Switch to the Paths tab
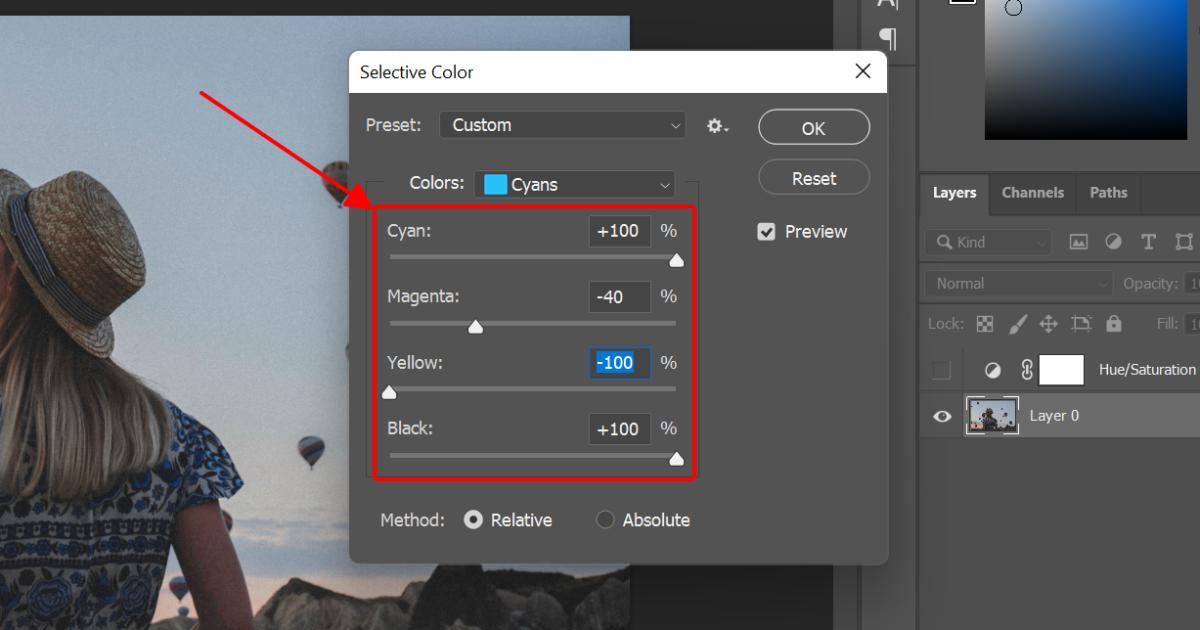This screenshot has width=1200, height=630. pyautogui.click(x=1108, y=193)
